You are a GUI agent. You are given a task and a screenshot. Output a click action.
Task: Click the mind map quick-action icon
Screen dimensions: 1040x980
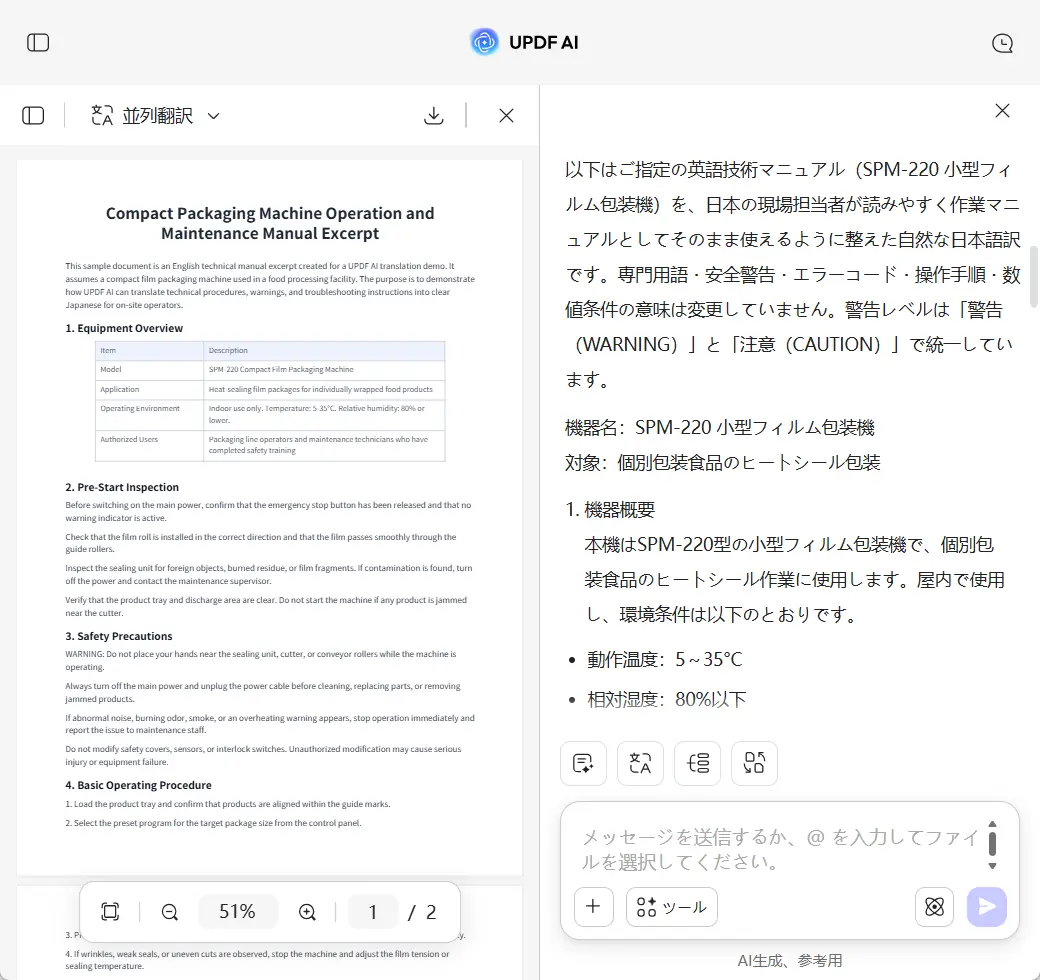tap(697, 763)
